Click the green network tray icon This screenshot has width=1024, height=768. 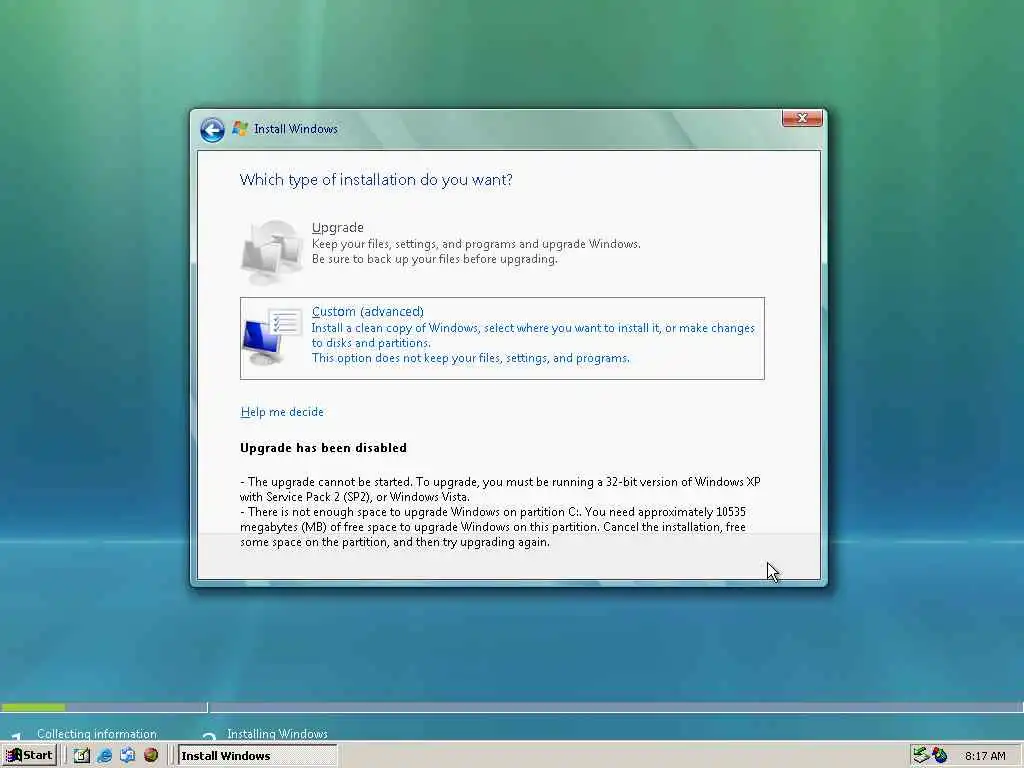[x=921, y=755]
